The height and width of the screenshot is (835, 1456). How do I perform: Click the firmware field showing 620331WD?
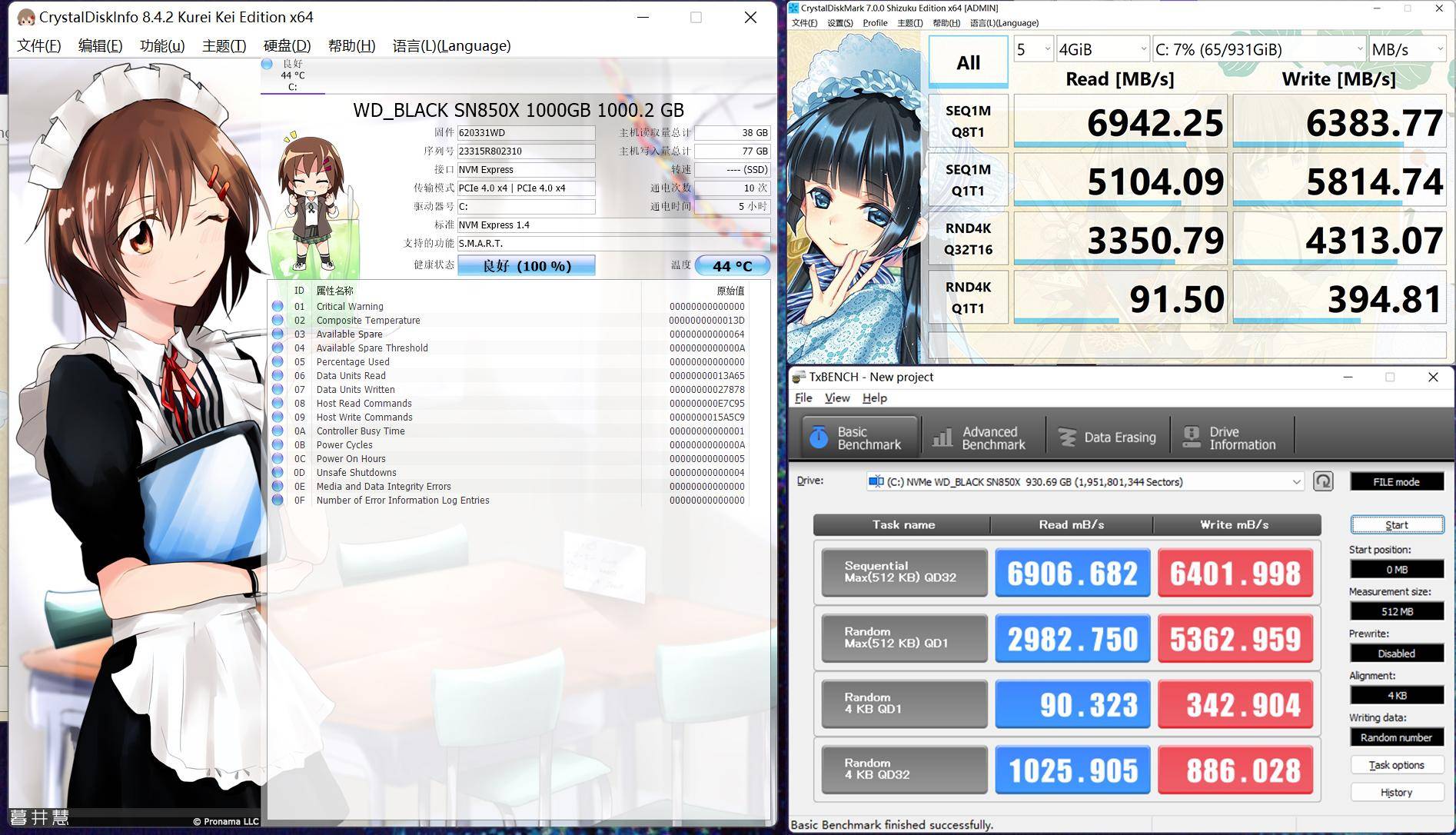pyautogui.click(x=526, y=132)
